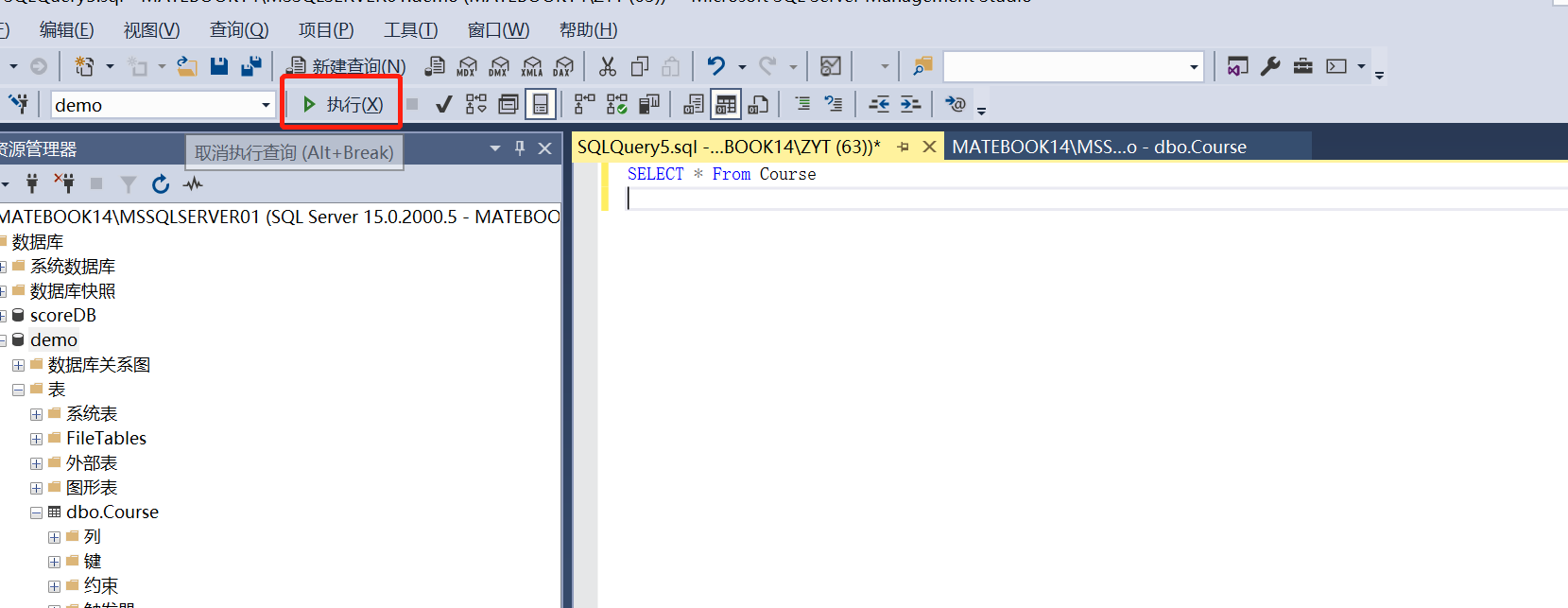1568x608 pixels.
Task: Run the query with the 执行(X) button
Action: click(x=342, y=104)
